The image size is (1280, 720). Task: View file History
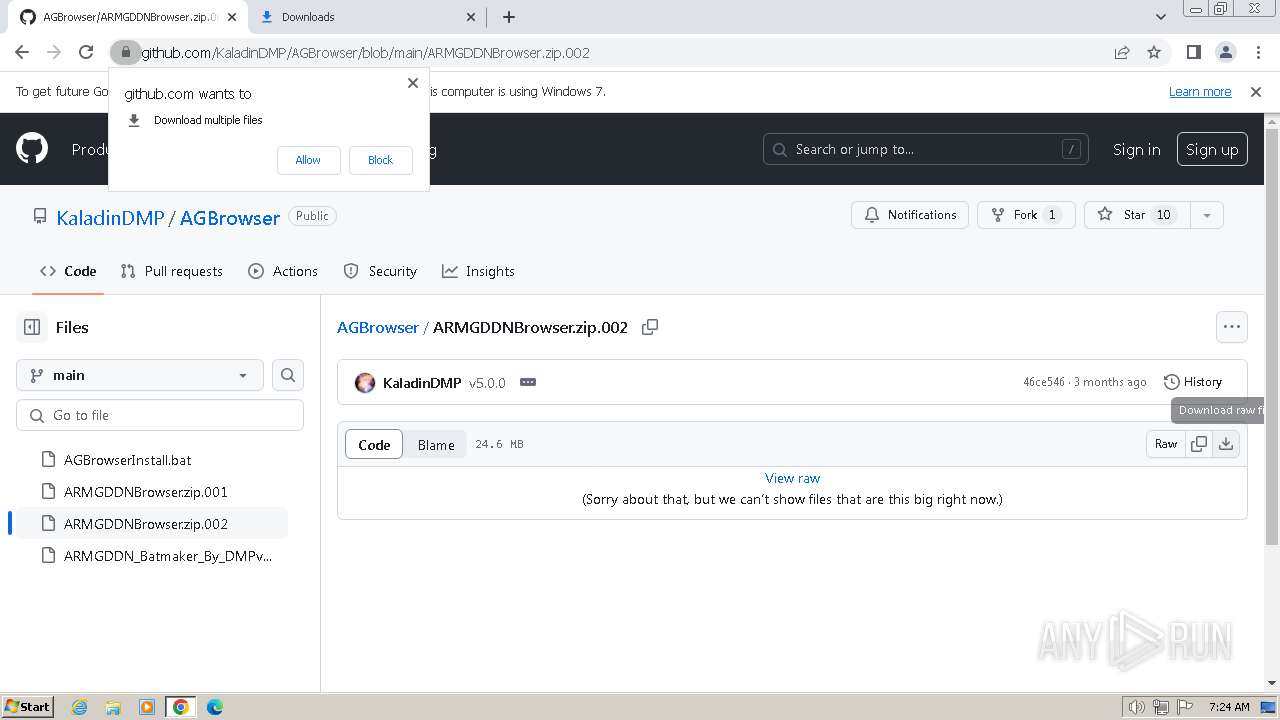coord(1193,382)
